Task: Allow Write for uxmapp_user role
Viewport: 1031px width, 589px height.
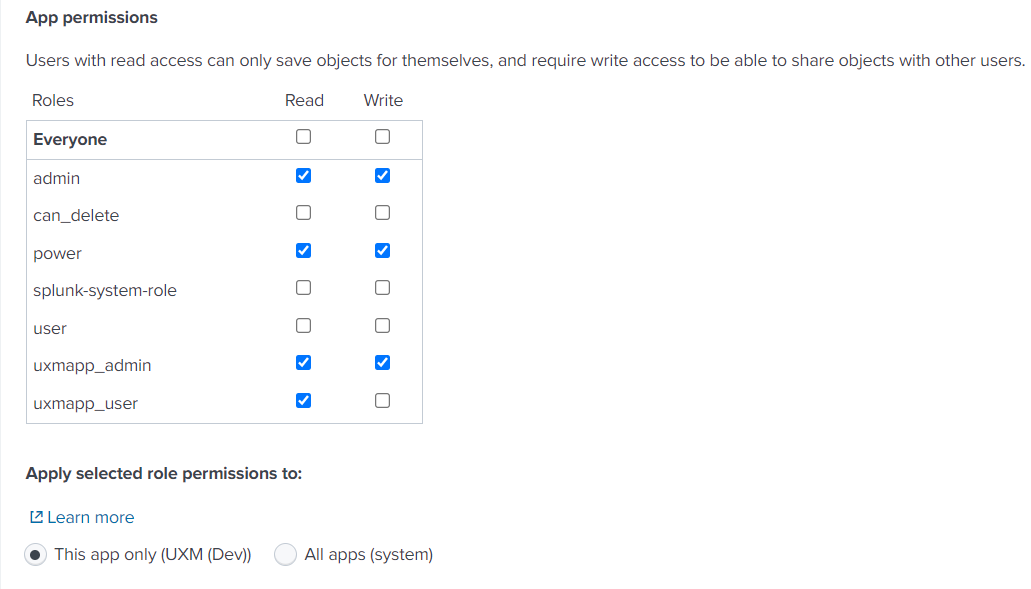Action: click(x=382, y=401)
